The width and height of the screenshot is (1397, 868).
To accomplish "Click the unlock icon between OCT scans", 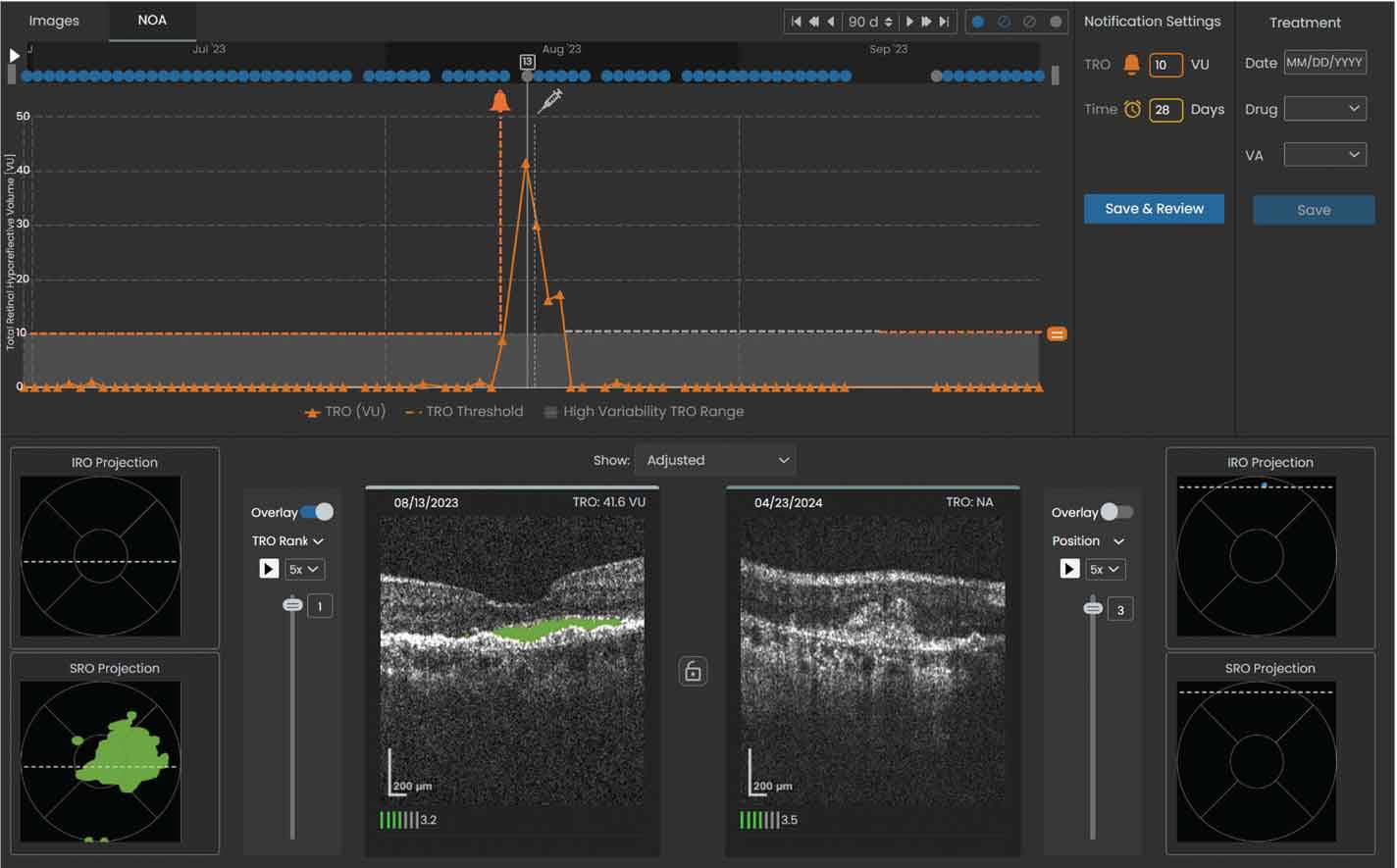I will (693, 672).
